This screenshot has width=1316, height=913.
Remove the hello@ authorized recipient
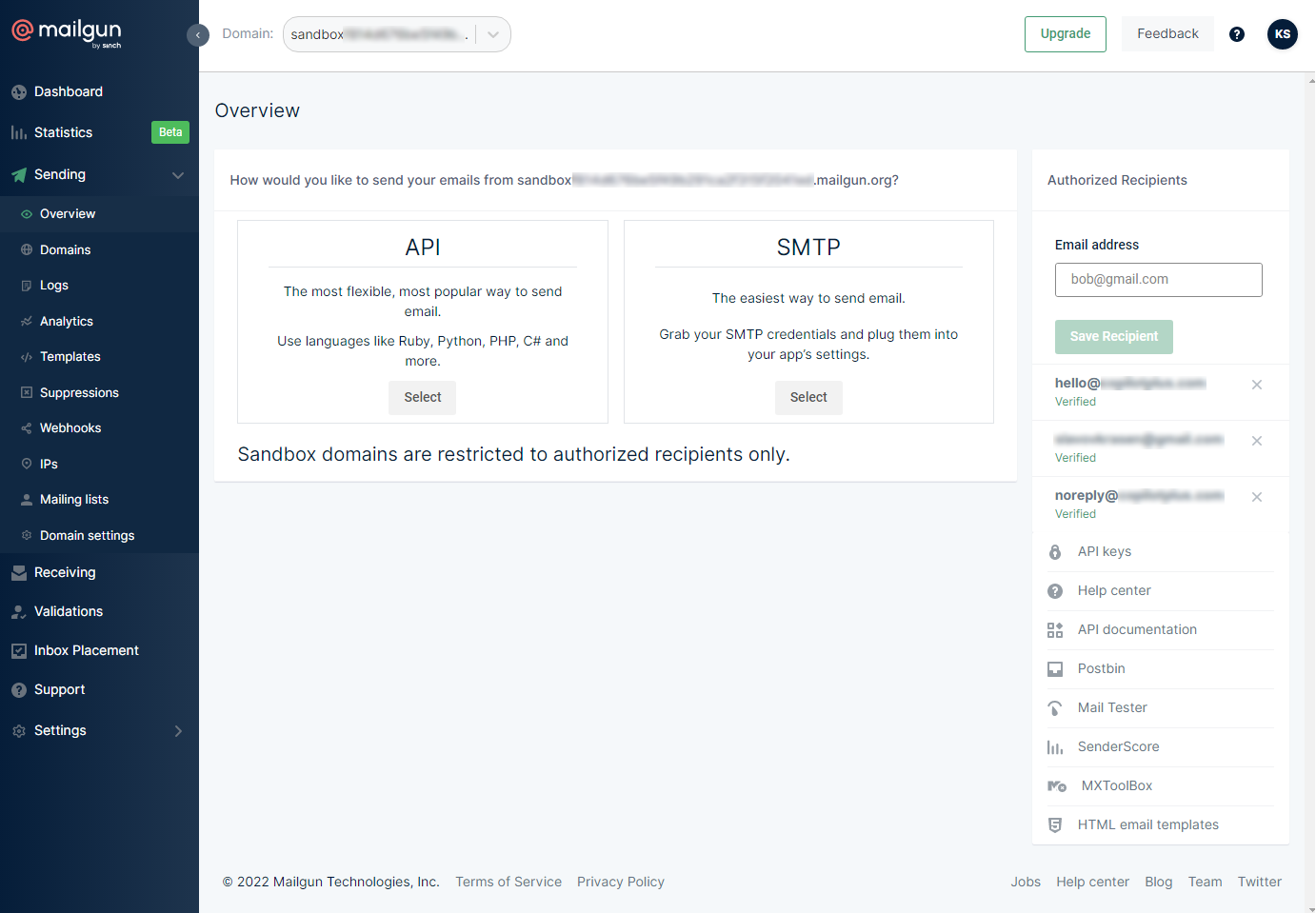[x=1256, y=385]
